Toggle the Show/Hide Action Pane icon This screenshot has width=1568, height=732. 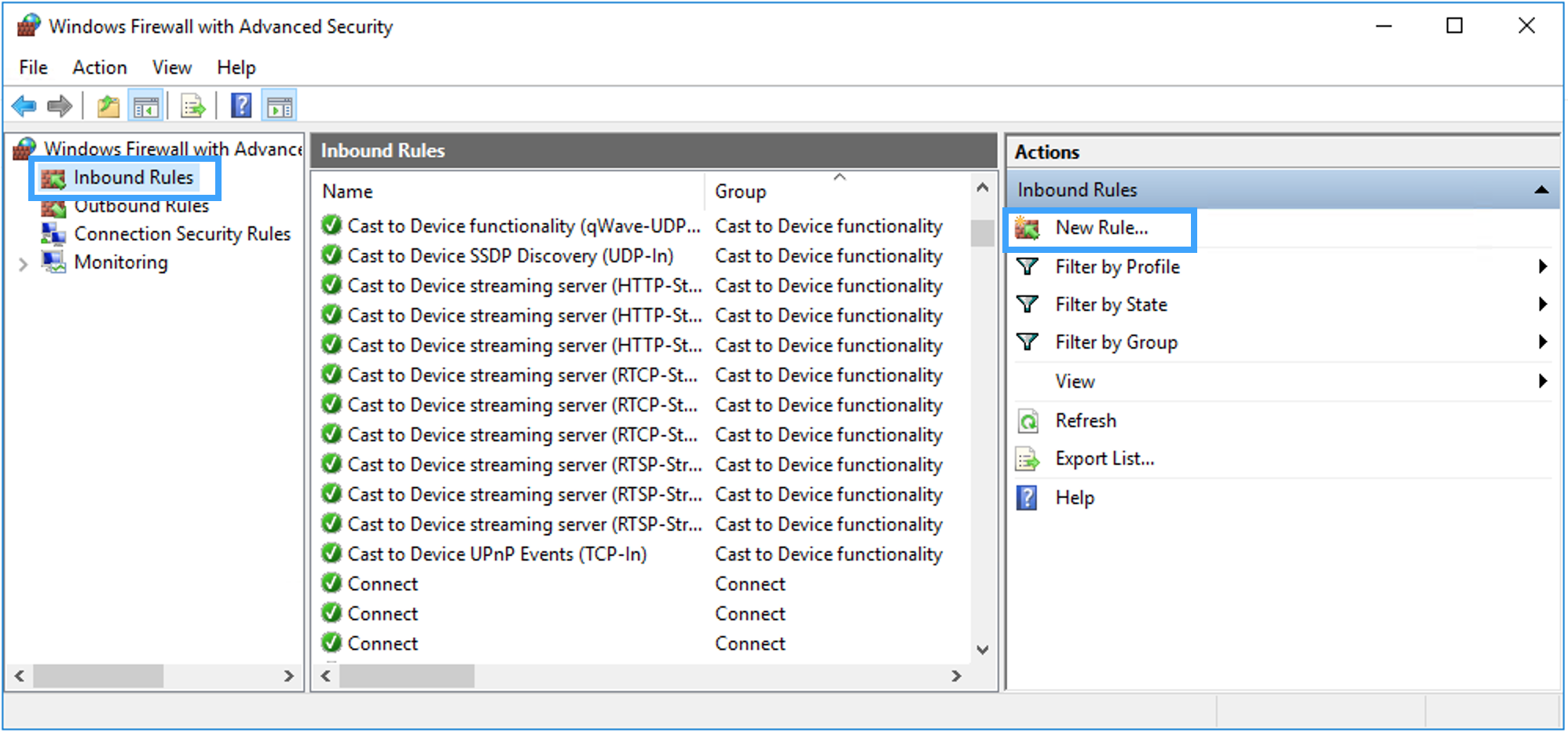click(x=280, y=105)
